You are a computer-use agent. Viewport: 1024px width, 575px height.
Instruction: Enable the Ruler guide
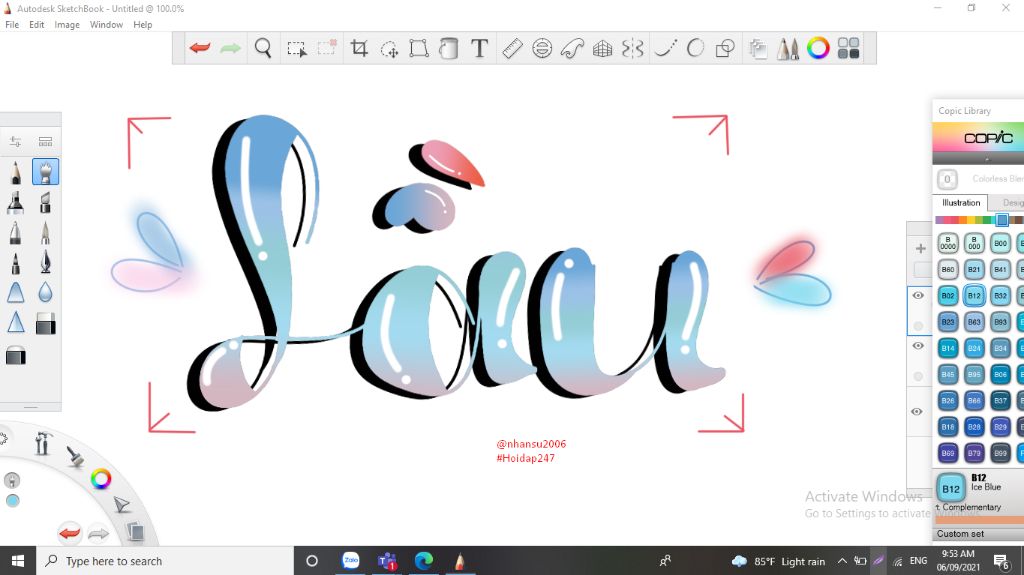(512, 48)
